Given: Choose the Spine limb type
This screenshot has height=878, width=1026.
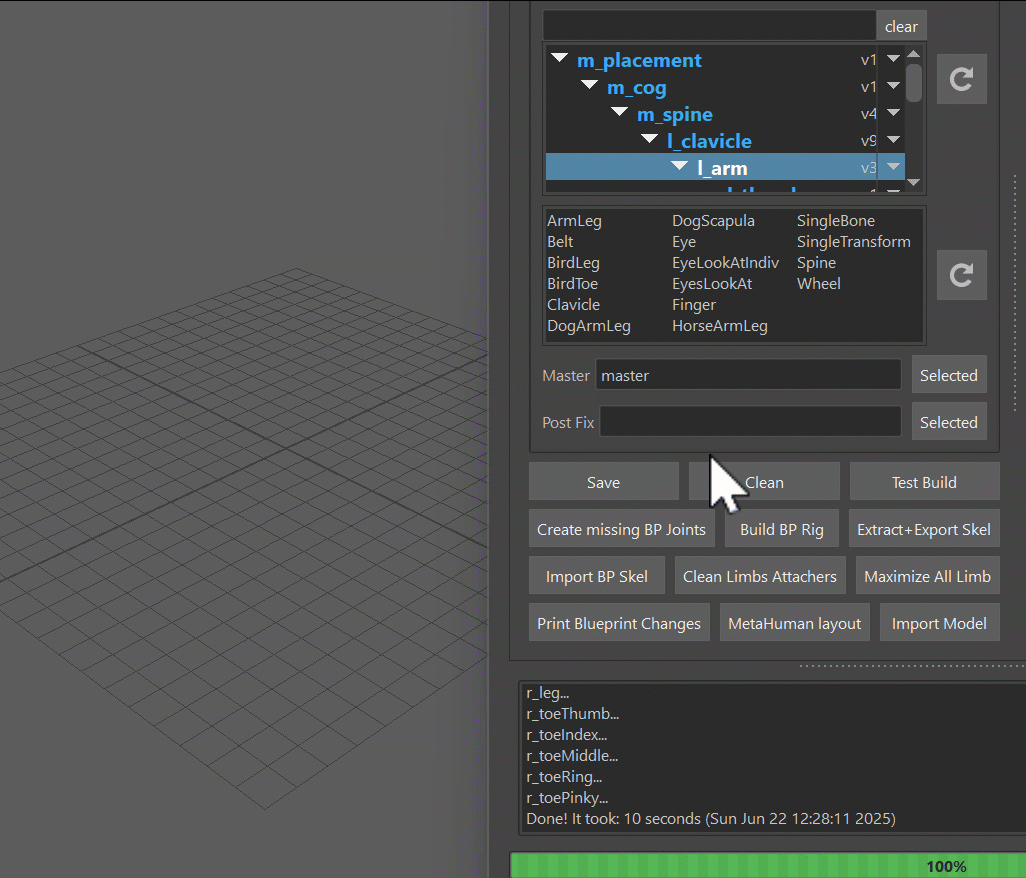Looking at the screenshot, I should tap(816, 263).
